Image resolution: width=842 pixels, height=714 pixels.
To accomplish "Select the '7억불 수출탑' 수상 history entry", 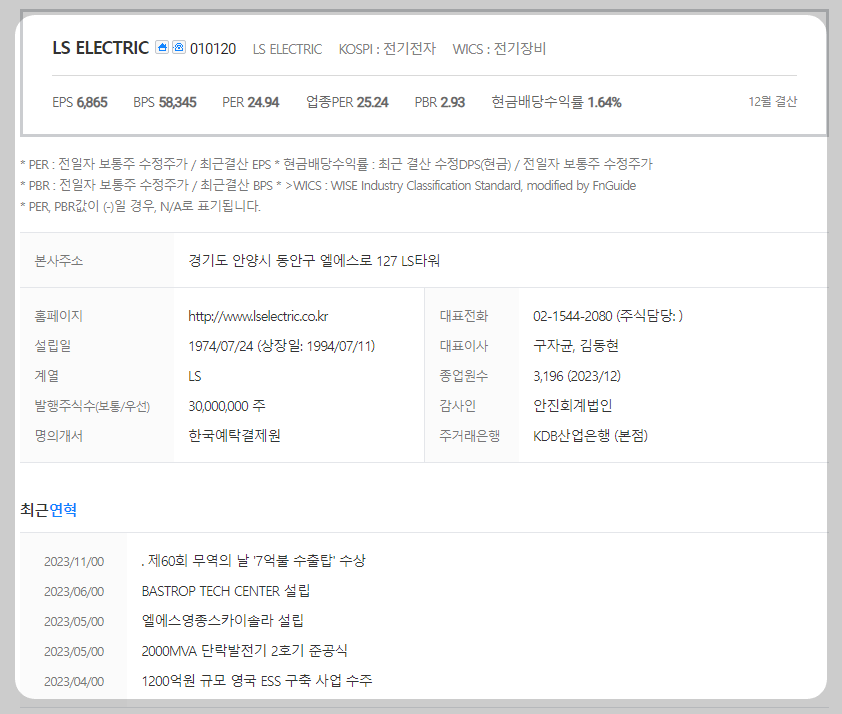I will coord(253,561).
